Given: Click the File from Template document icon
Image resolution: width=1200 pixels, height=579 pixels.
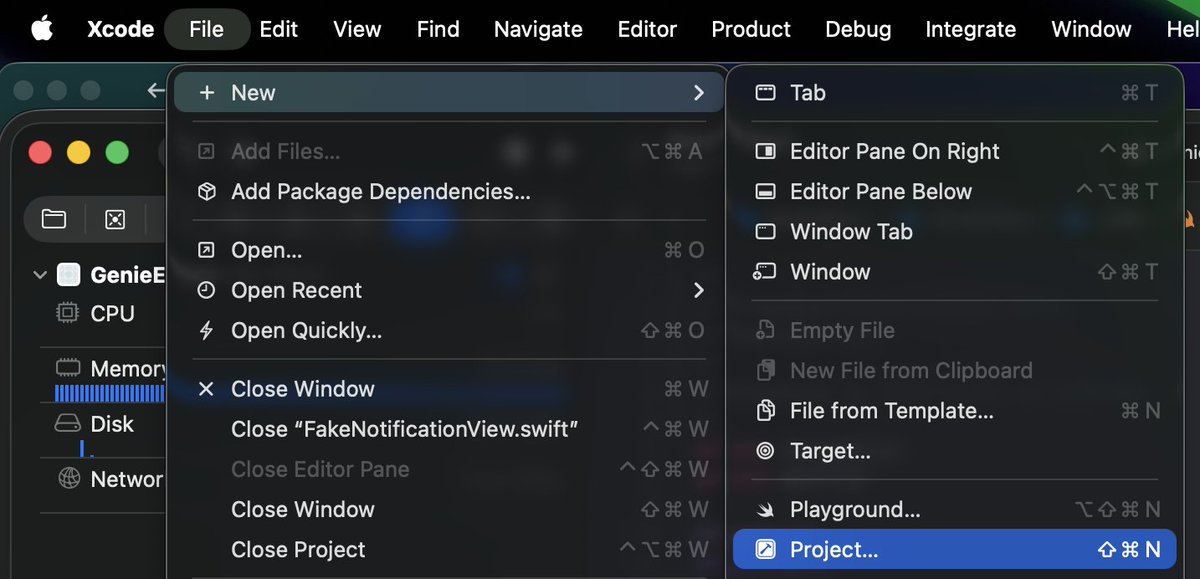Looking at the screenshot, I should coord(765,410).
